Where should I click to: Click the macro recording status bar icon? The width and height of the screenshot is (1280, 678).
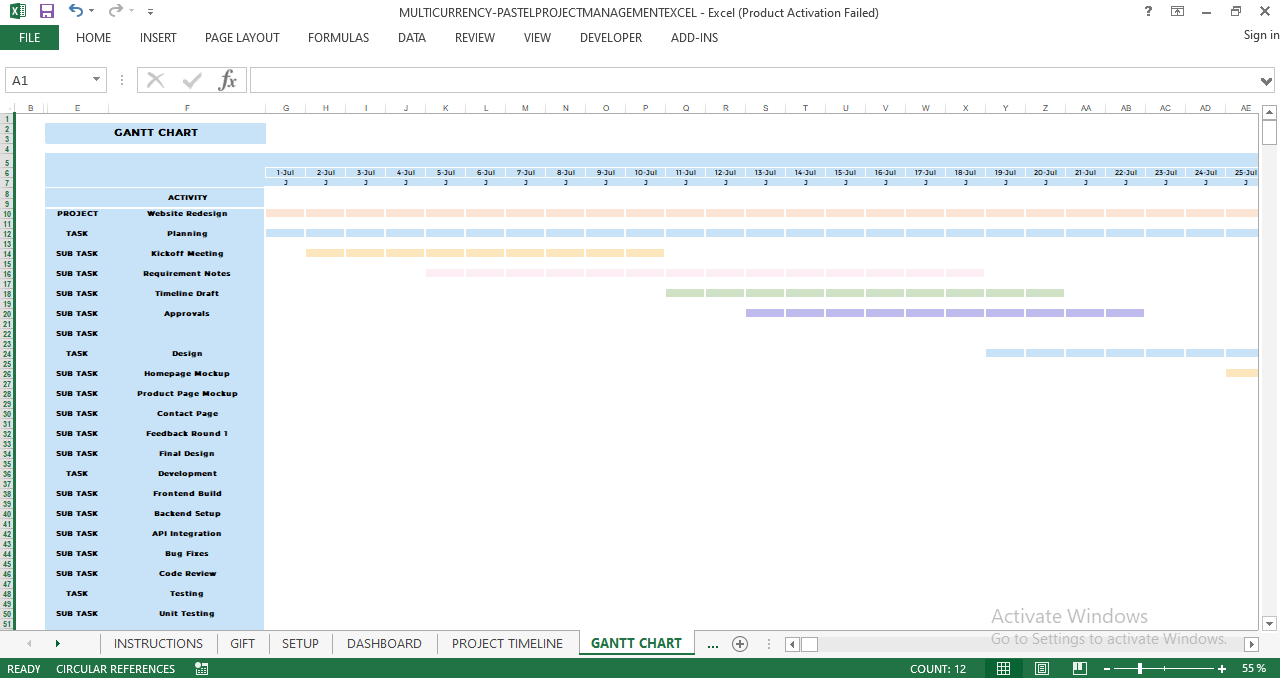point(202,669)
